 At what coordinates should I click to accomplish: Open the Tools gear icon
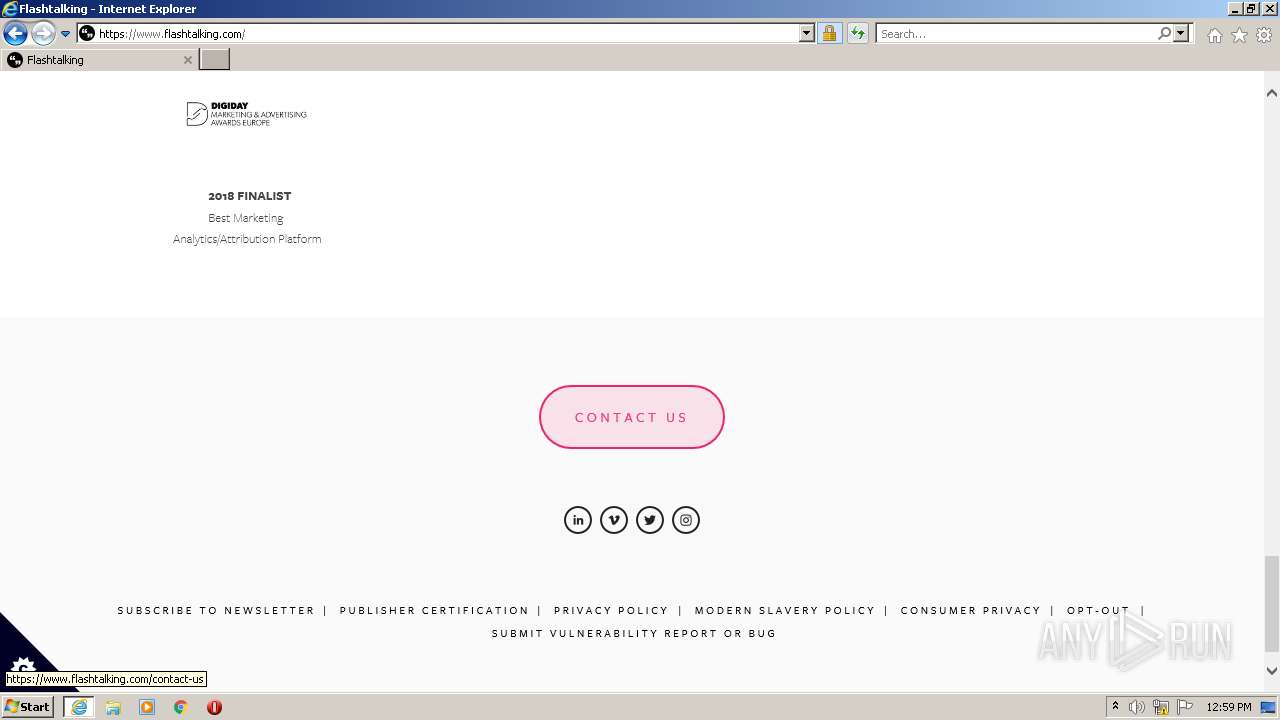[x=1264, y=35]
